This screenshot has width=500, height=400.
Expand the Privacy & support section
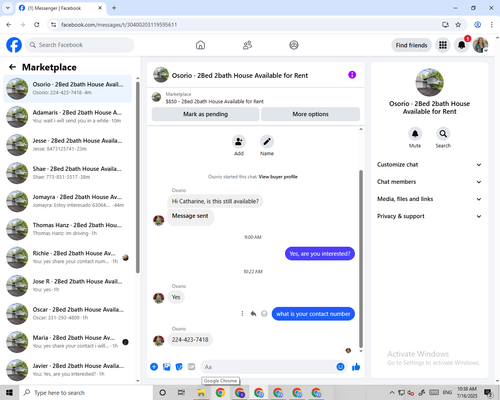pos(429,216)
